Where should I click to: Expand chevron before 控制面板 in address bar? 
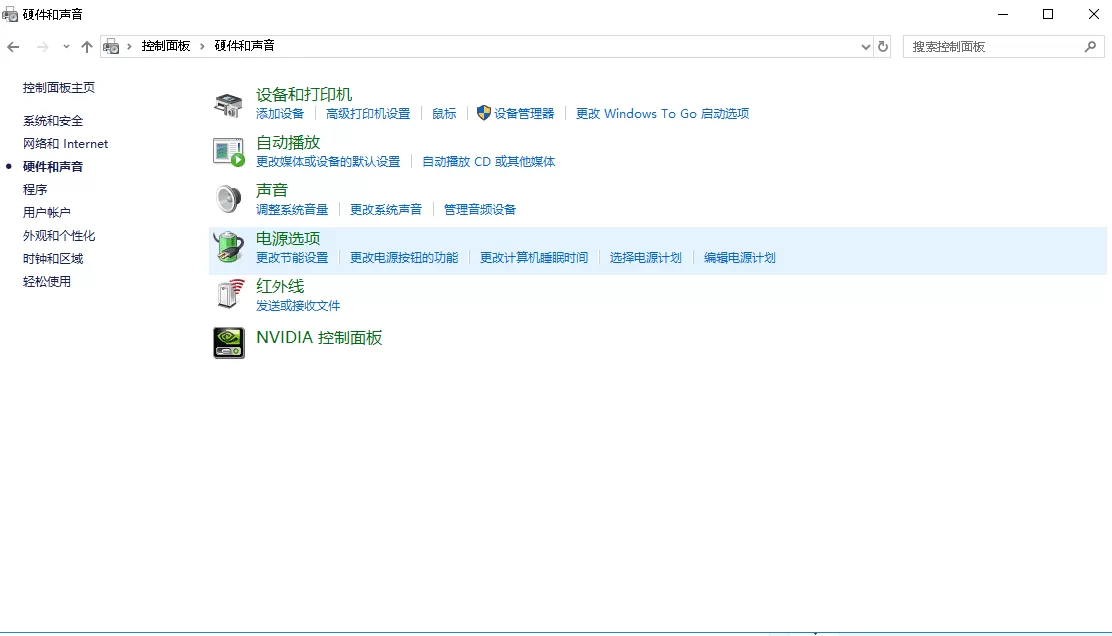pos(129,46)
